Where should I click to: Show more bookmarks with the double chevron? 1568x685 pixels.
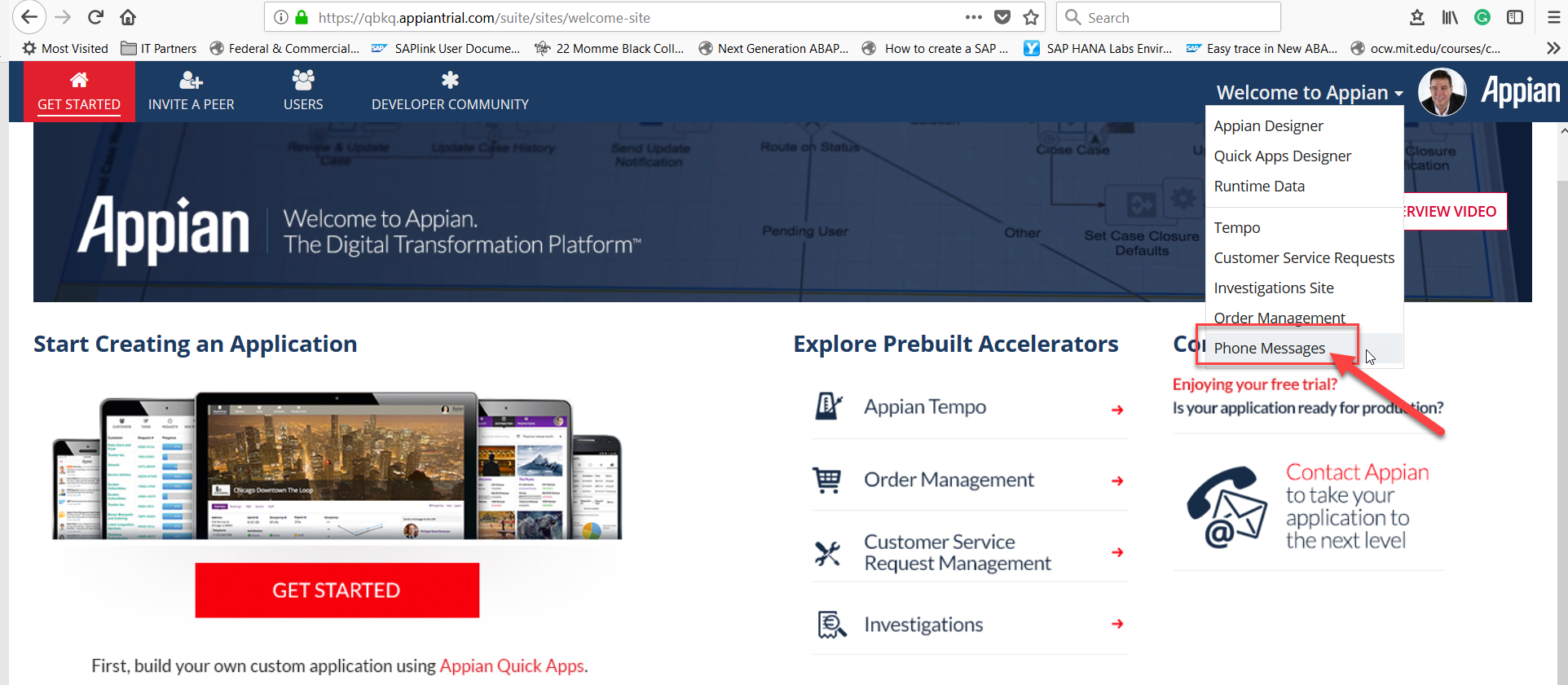[1553, 48]
